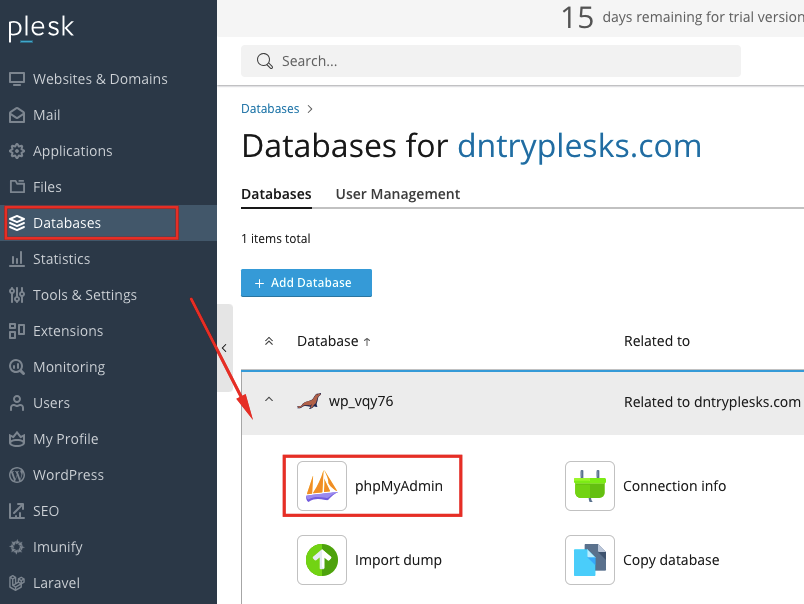
Task: Open Websites & Domains menu item
Action: 100,79
